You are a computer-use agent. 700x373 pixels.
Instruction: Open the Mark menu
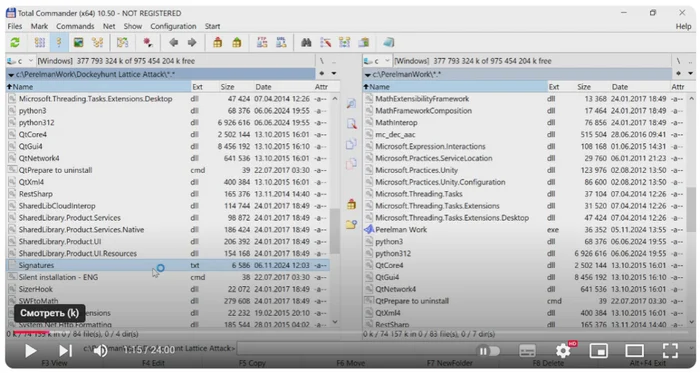tap(39, 26)
